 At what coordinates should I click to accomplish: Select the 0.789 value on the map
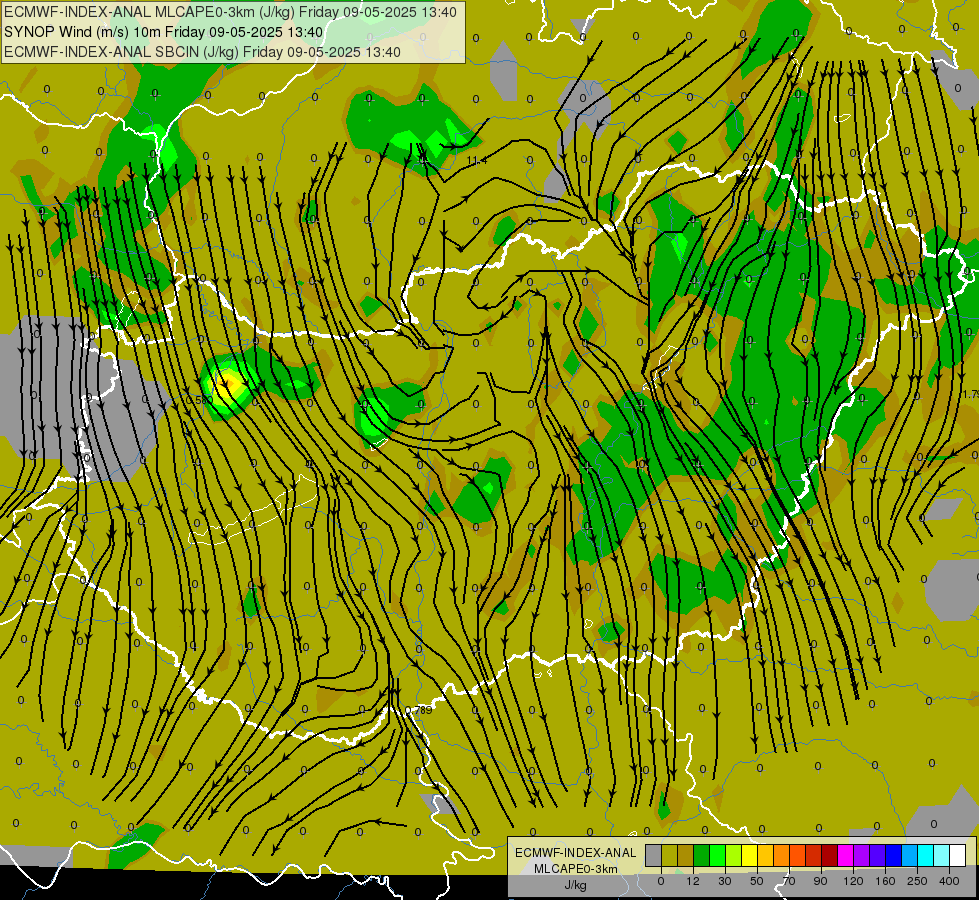[x=418, y=710]
